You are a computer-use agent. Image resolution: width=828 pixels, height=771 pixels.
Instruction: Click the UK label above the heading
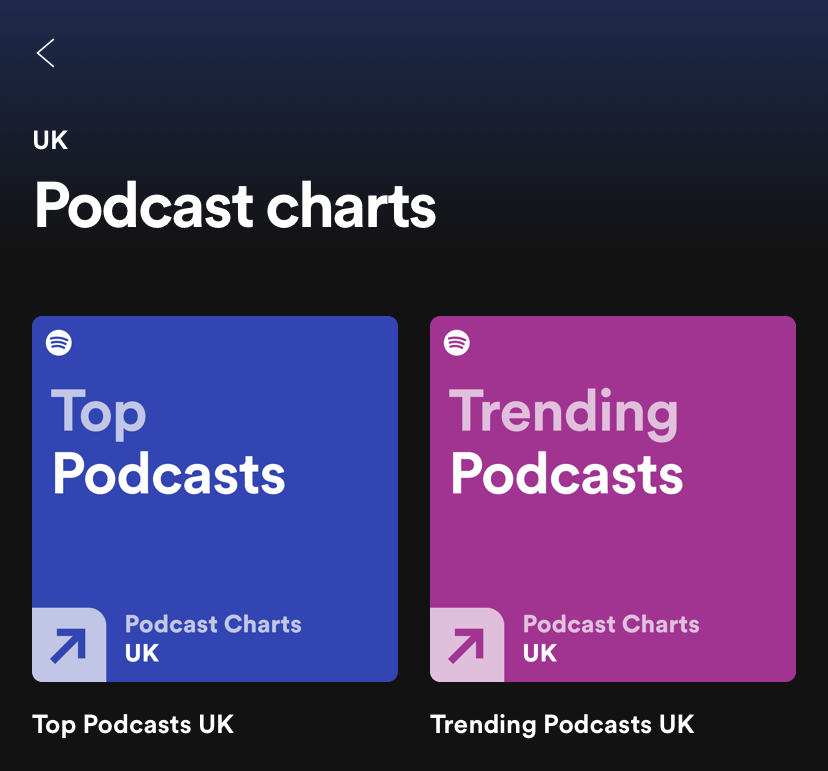50,140
